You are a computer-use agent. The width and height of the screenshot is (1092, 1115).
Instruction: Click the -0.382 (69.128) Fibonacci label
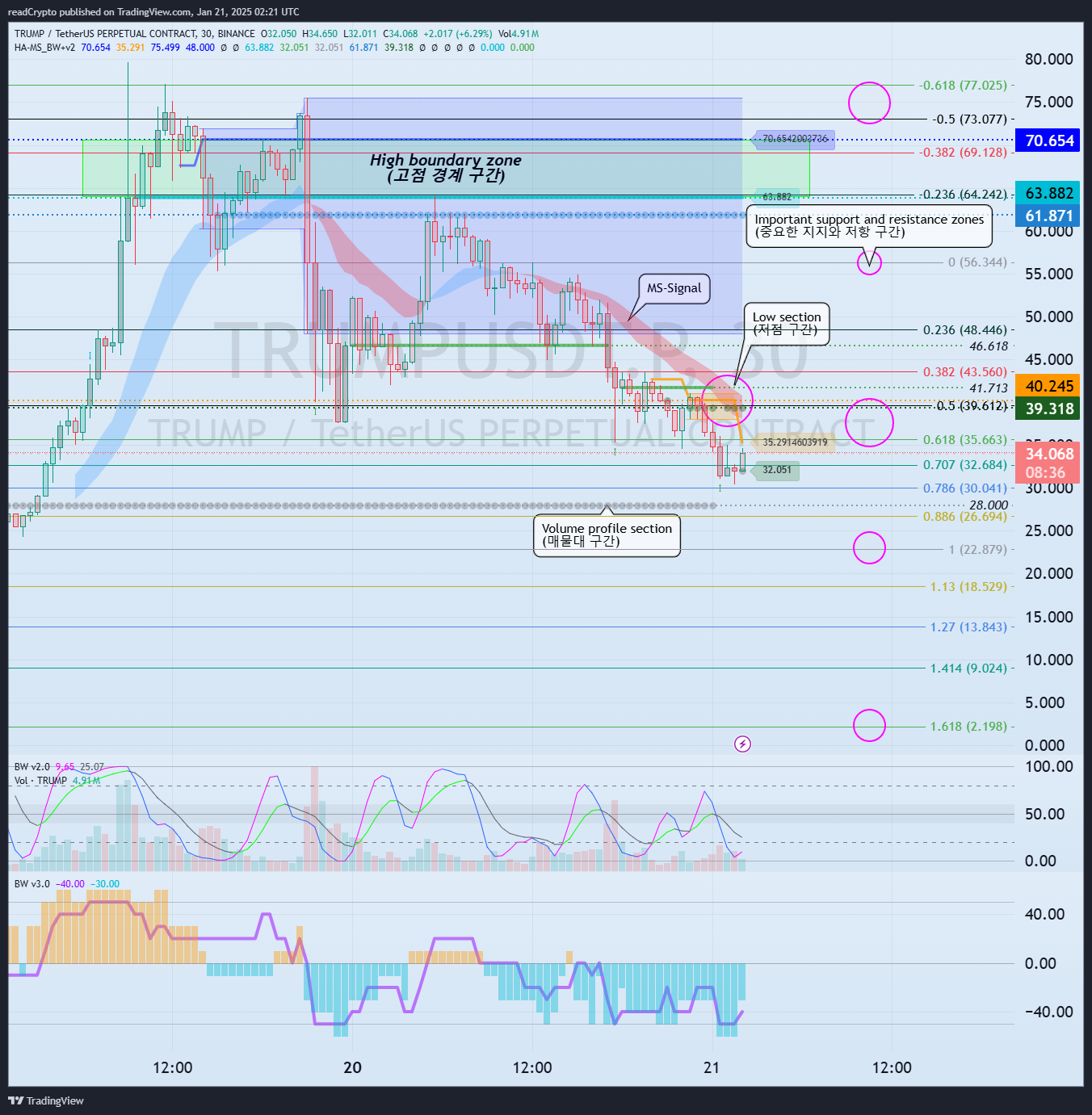point(963,152)
